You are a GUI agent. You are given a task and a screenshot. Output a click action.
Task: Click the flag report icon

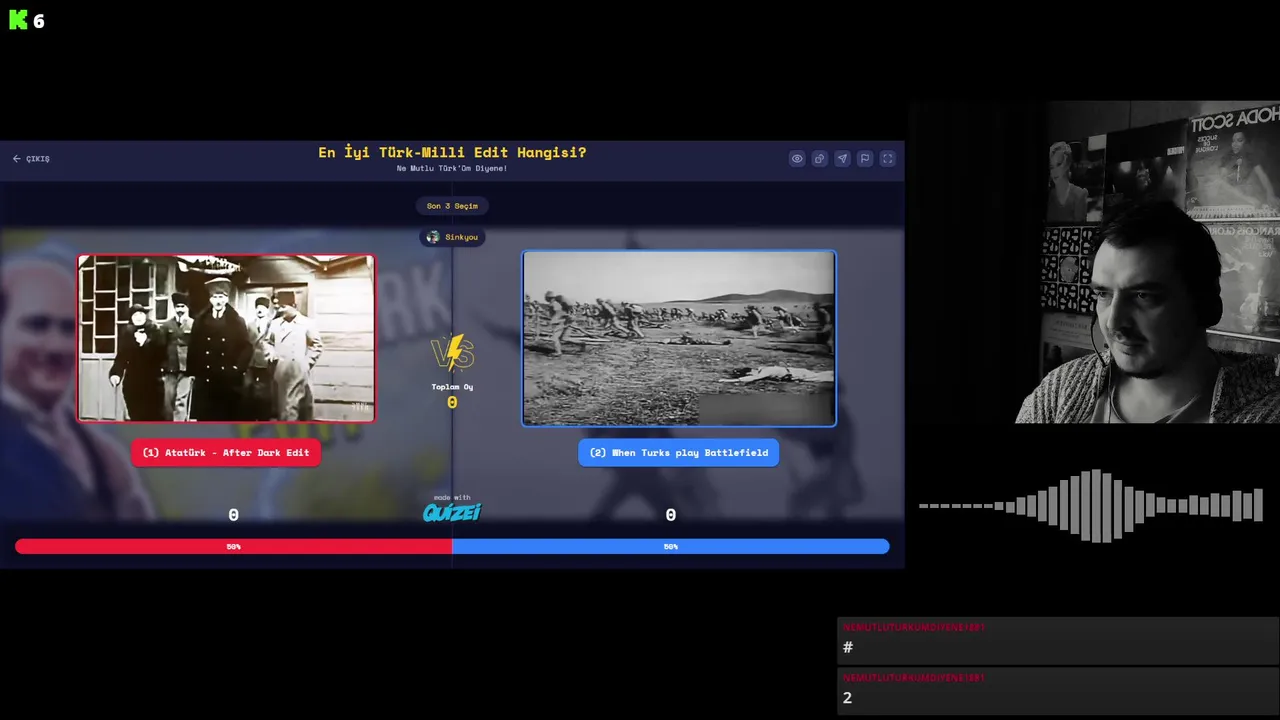[865, 158]
